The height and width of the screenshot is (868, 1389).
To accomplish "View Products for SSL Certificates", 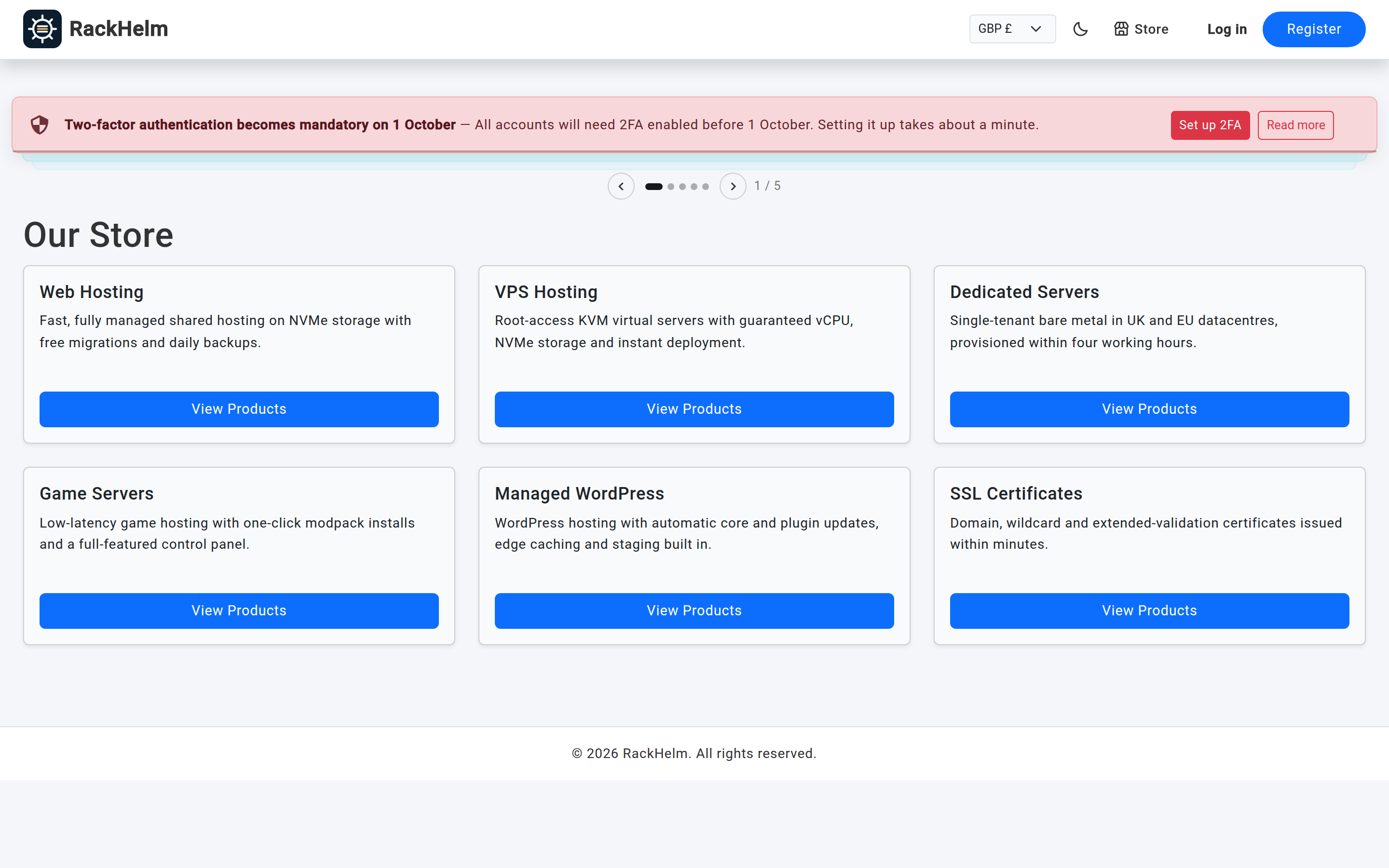I will pos(1149,611).
